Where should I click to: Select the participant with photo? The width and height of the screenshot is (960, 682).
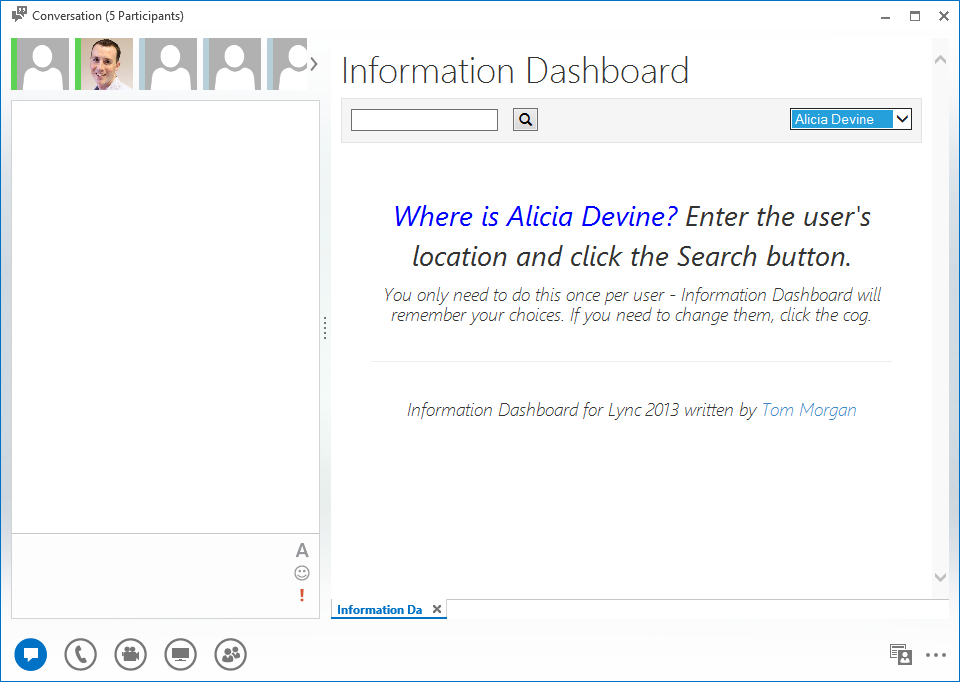coord(104,64)
